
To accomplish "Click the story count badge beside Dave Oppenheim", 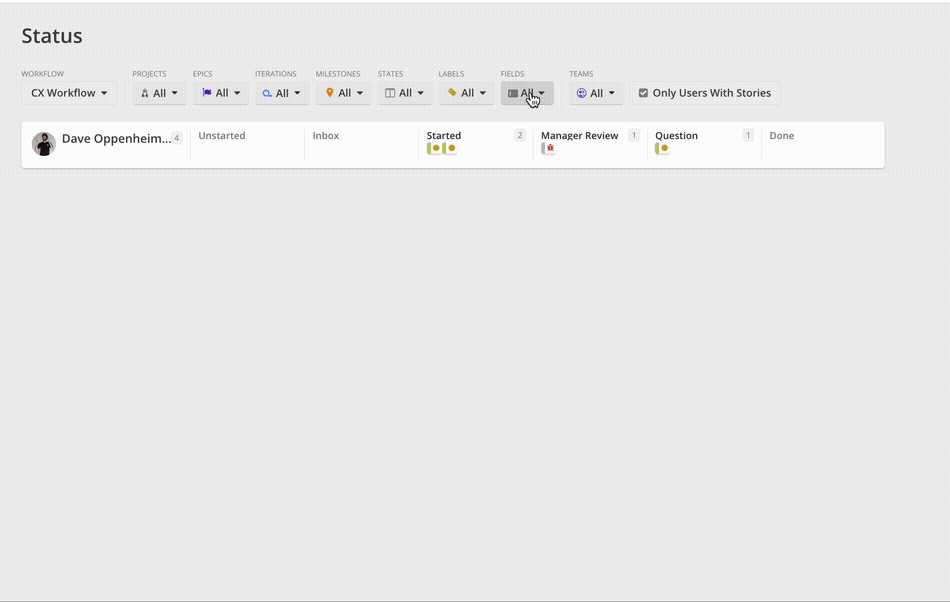I will coord(176,138).
